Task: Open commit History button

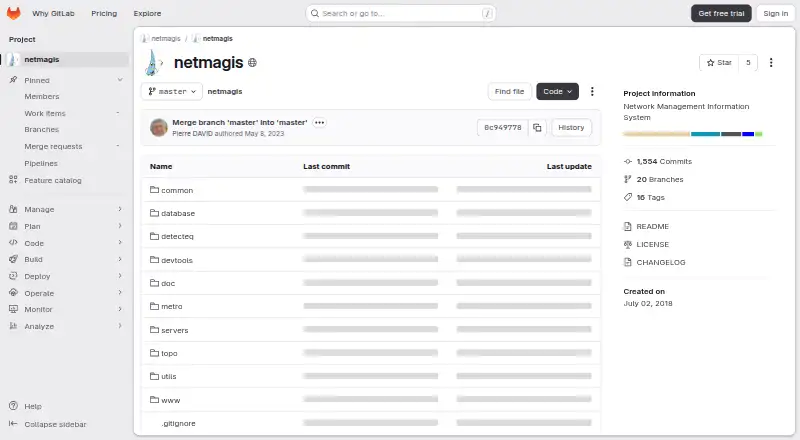Action: click(571, 128)
